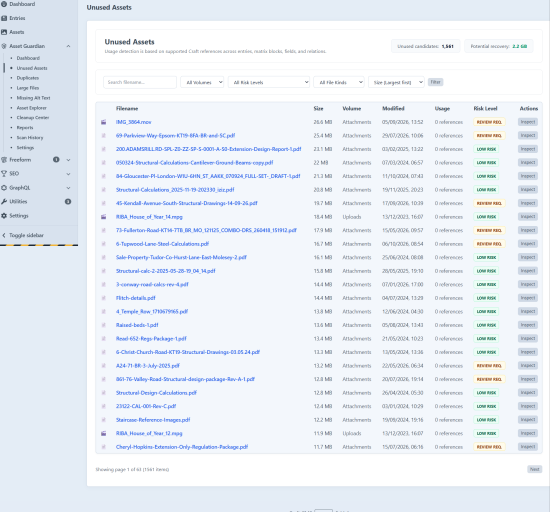
Task: Inspect the Staircase-Reference-Images.pdf asset
Action: click(x=528, y=420)
